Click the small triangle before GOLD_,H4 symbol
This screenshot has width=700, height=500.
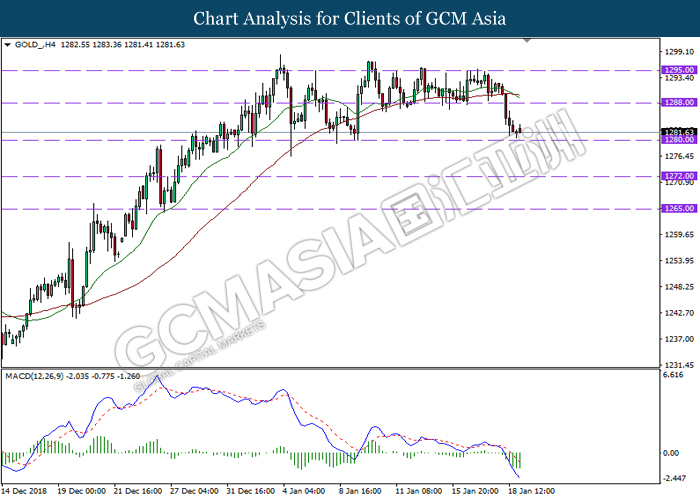pos(7,45)
